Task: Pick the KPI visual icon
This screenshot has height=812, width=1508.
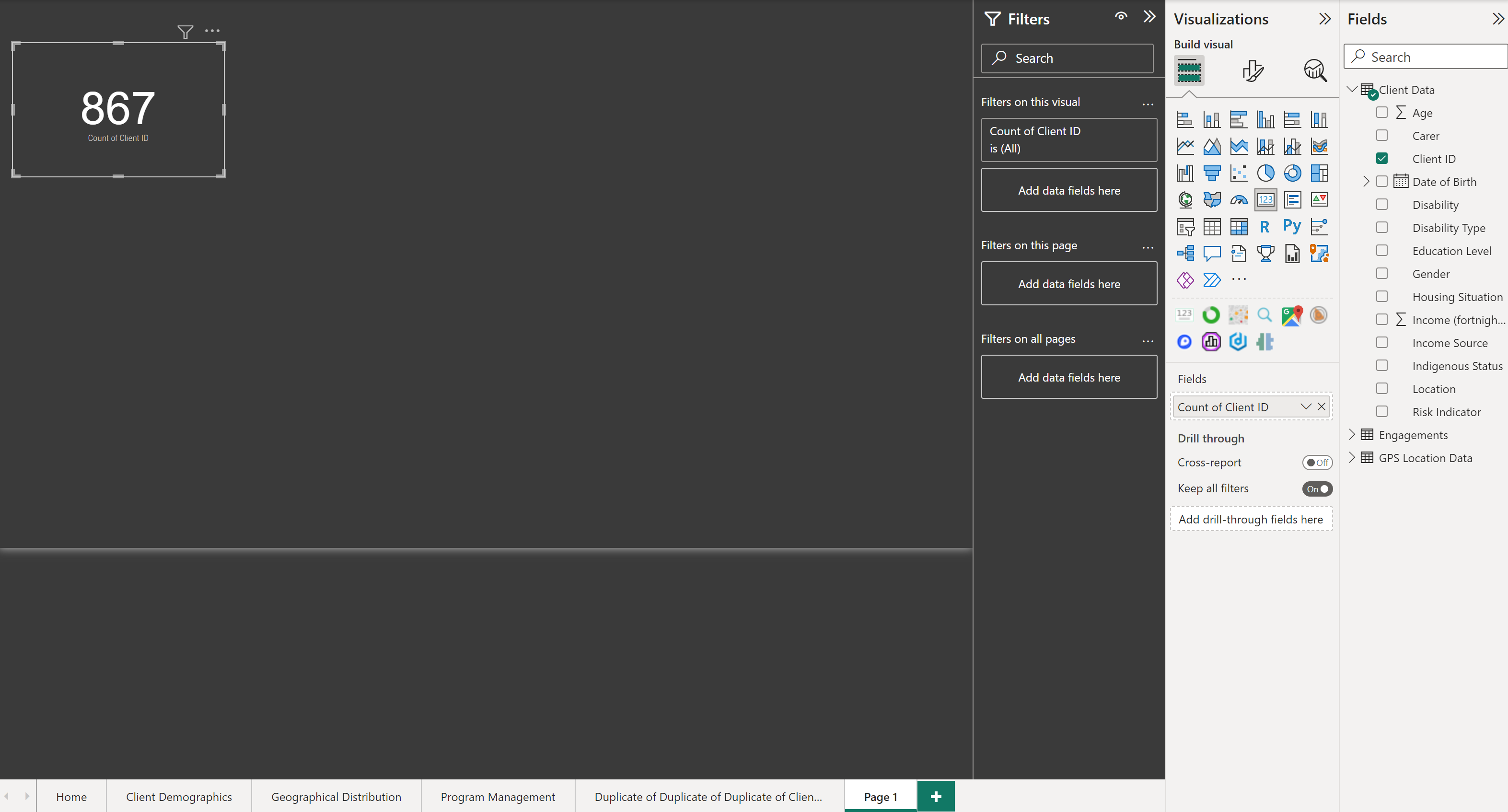Action: [x=1319, y=199]
